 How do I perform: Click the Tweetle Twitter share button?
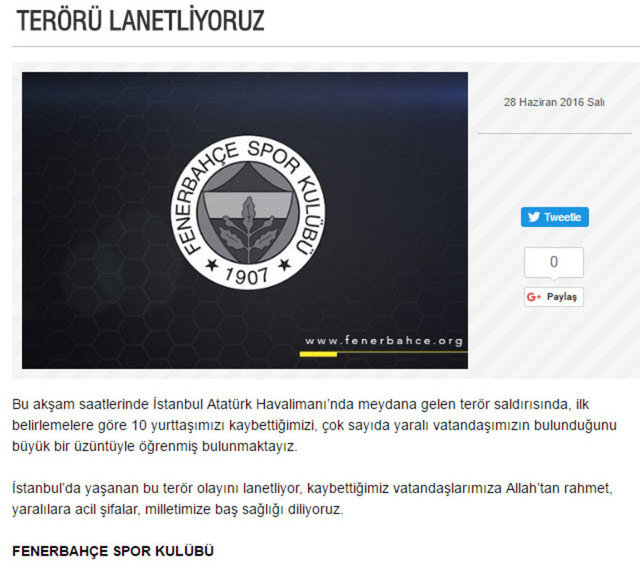tap(554, 217)
